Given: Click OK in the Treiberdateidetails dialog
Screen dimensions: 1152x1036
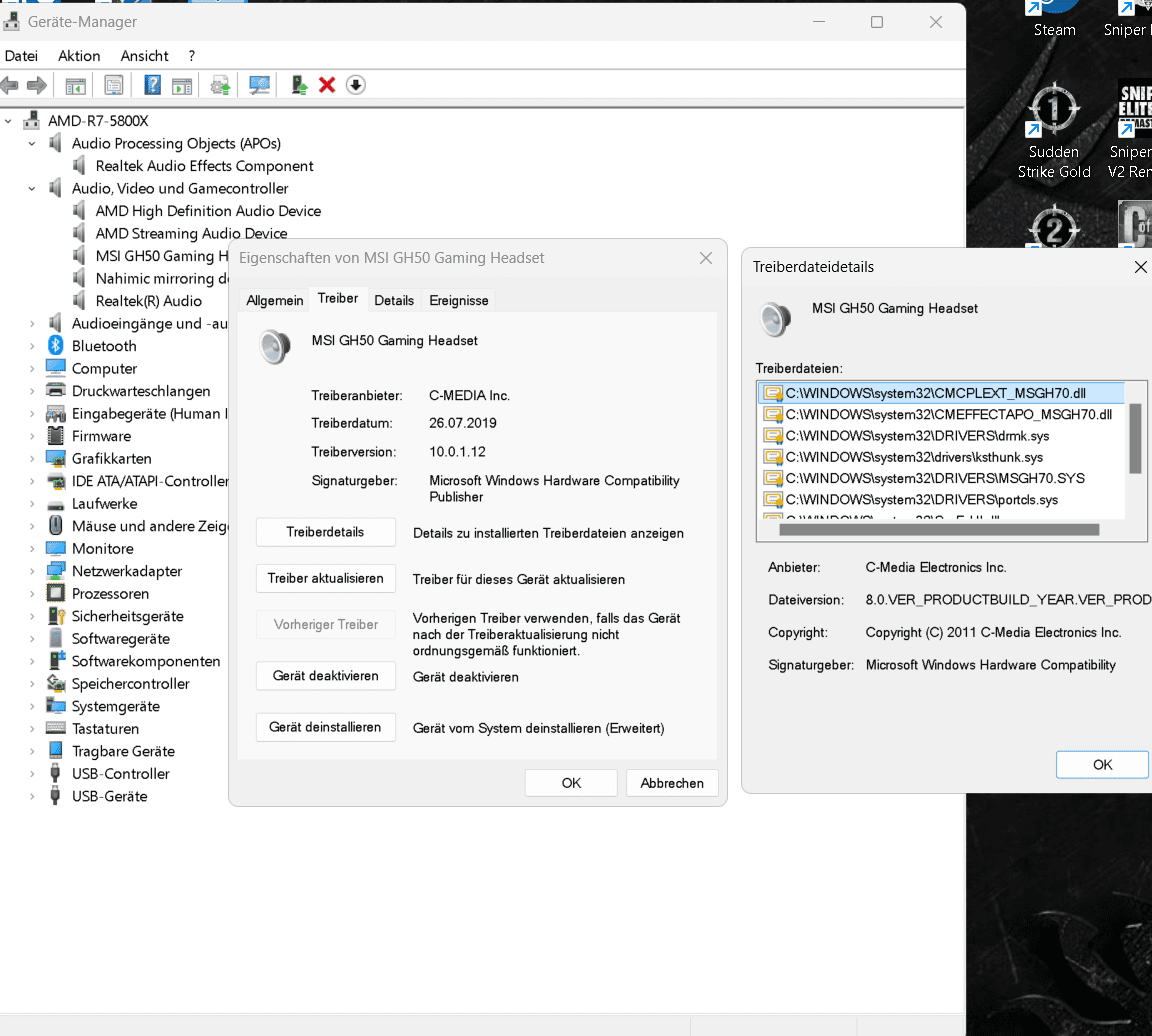Looking at the screenshot, I should (1102, 764).
